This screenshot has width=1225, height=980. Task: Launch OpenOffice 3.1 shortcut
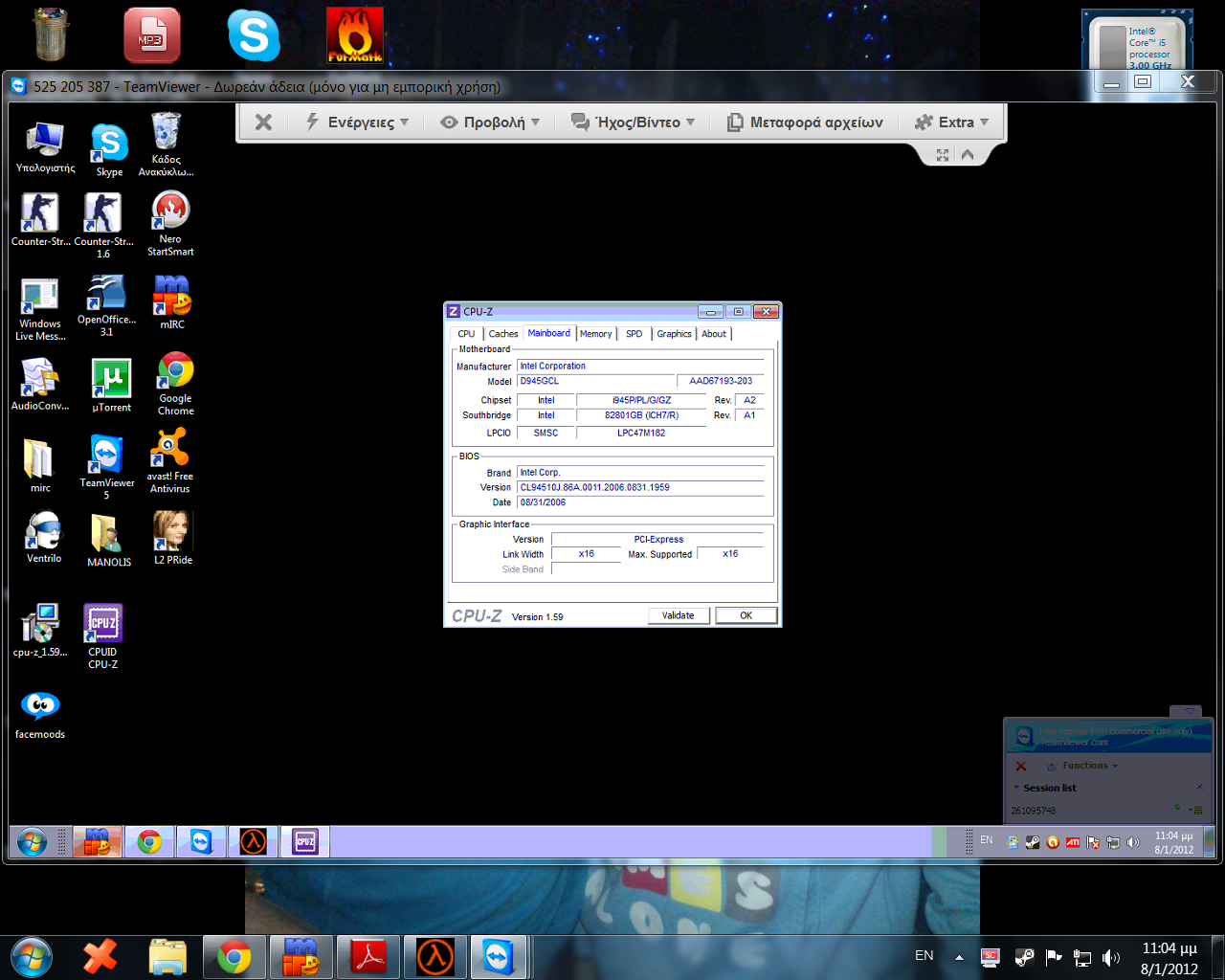click(x=106, y=305)
